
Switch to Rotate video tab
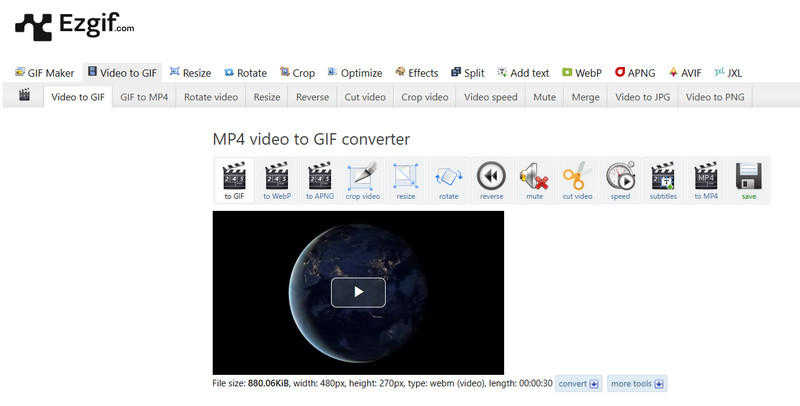tap(211, 97)
